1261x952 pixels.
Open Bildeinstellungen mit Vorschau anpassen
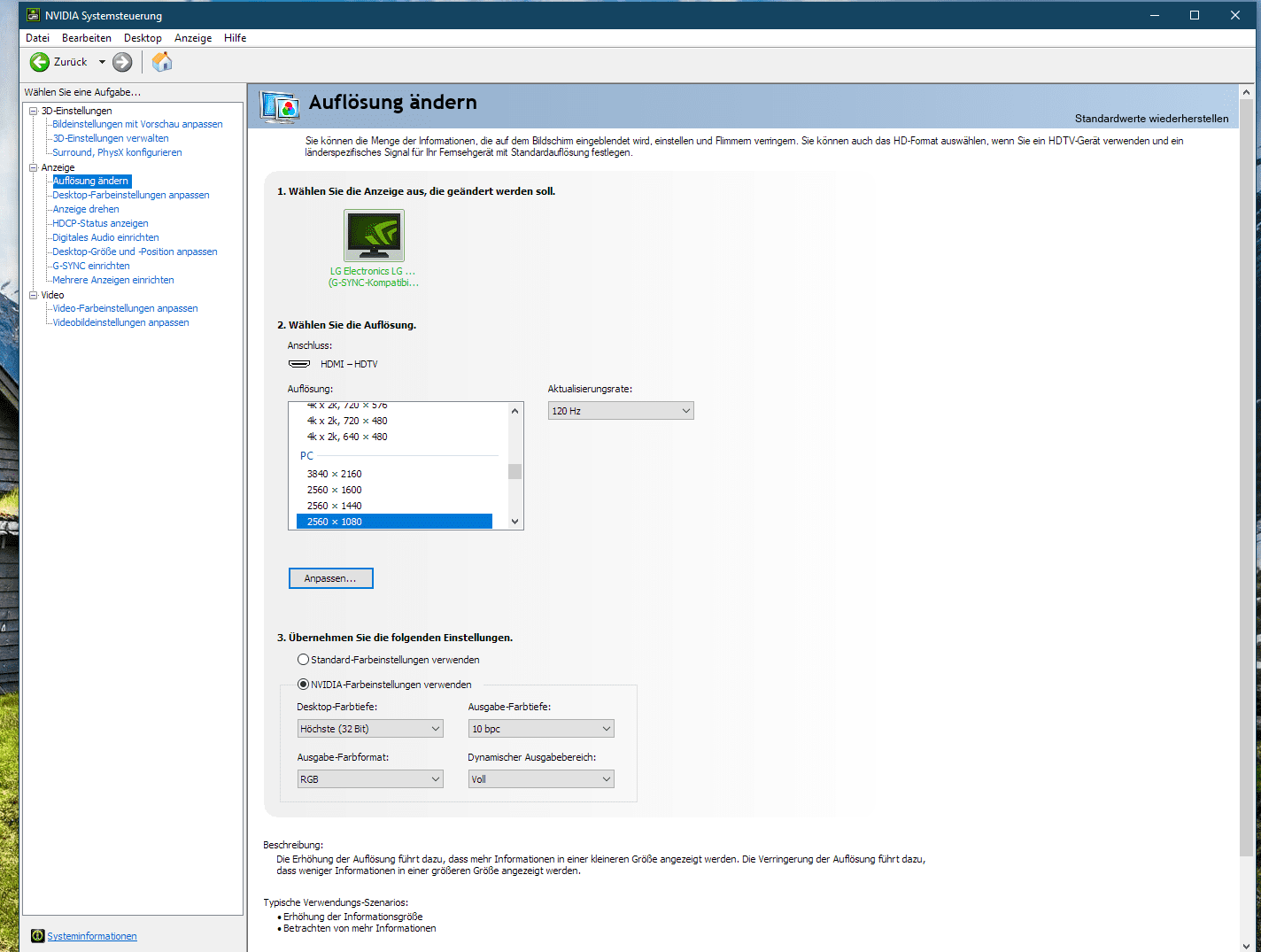(137, 124)
